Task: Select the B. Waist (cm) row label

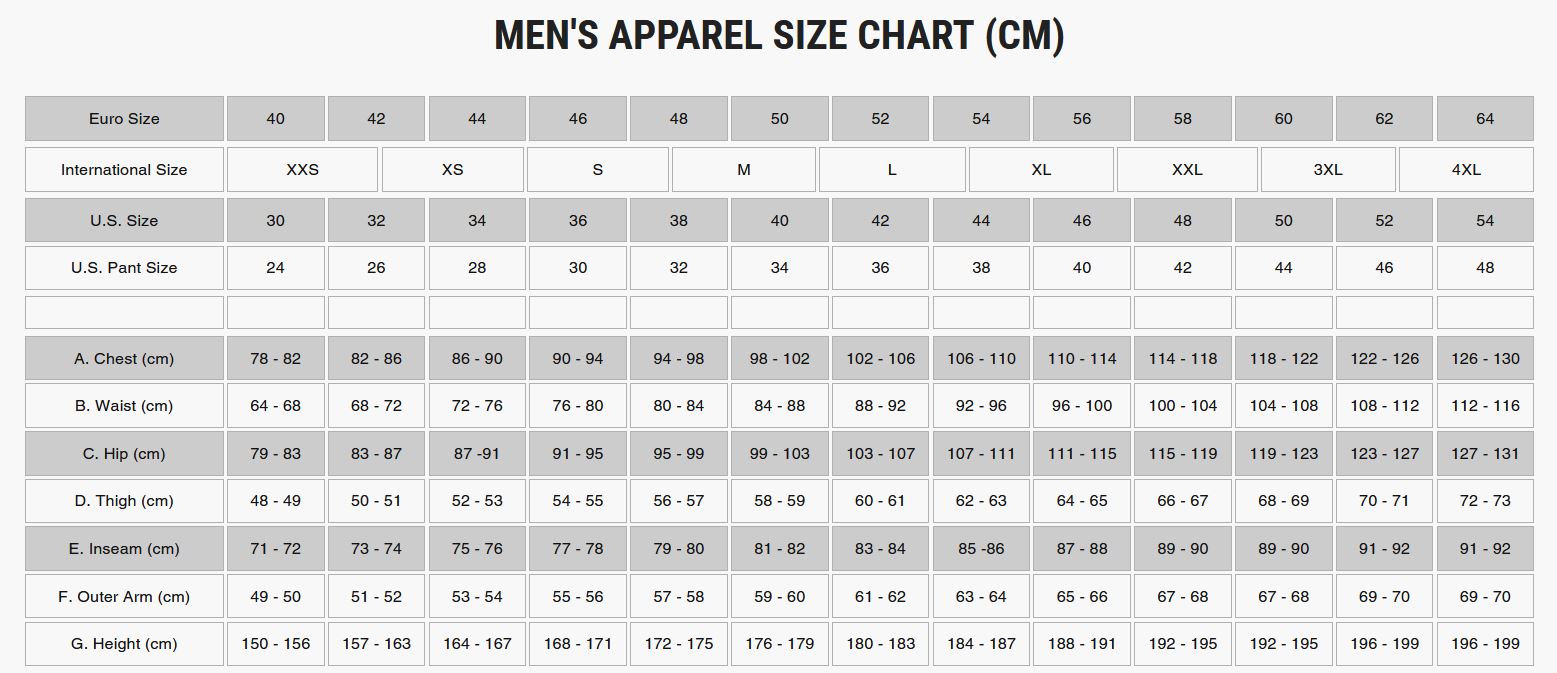Action: (124, 406)
